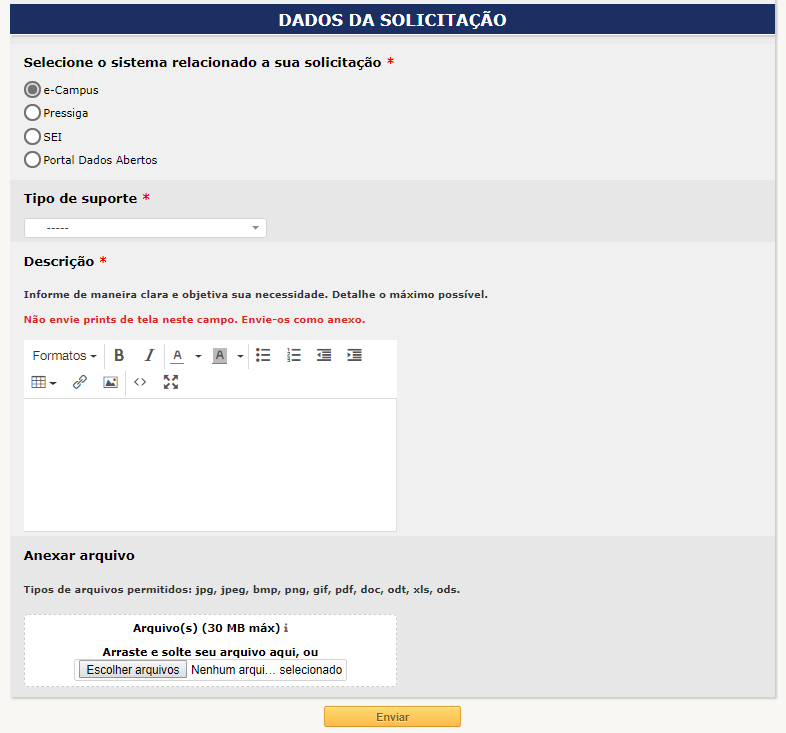Switch the editor to fullscreen mode

170,382
